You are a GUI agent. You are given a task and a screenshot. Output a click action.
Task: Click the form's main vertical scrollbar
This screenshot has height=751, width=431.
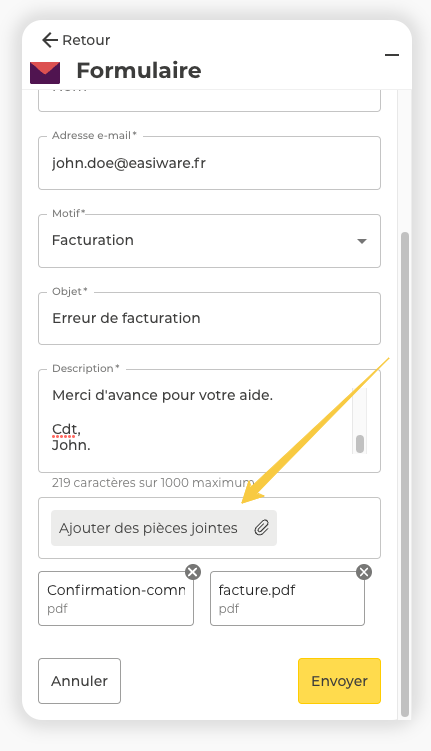point(405,474)
